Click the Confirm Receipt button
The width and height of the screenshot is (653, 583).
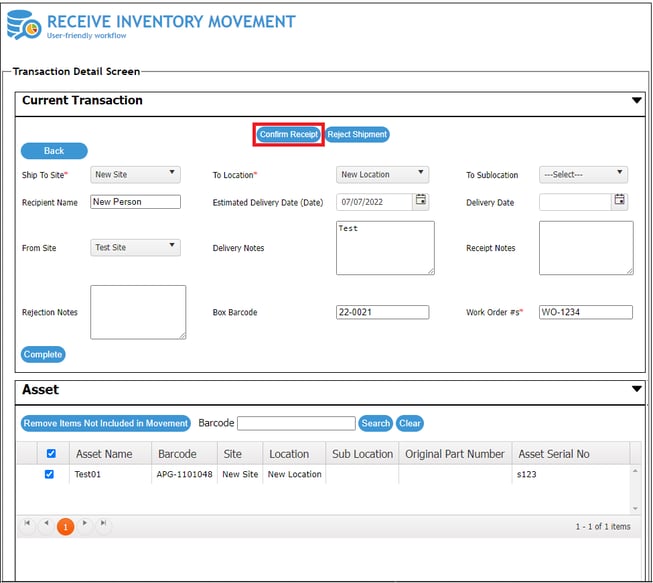tap(289, 135)
